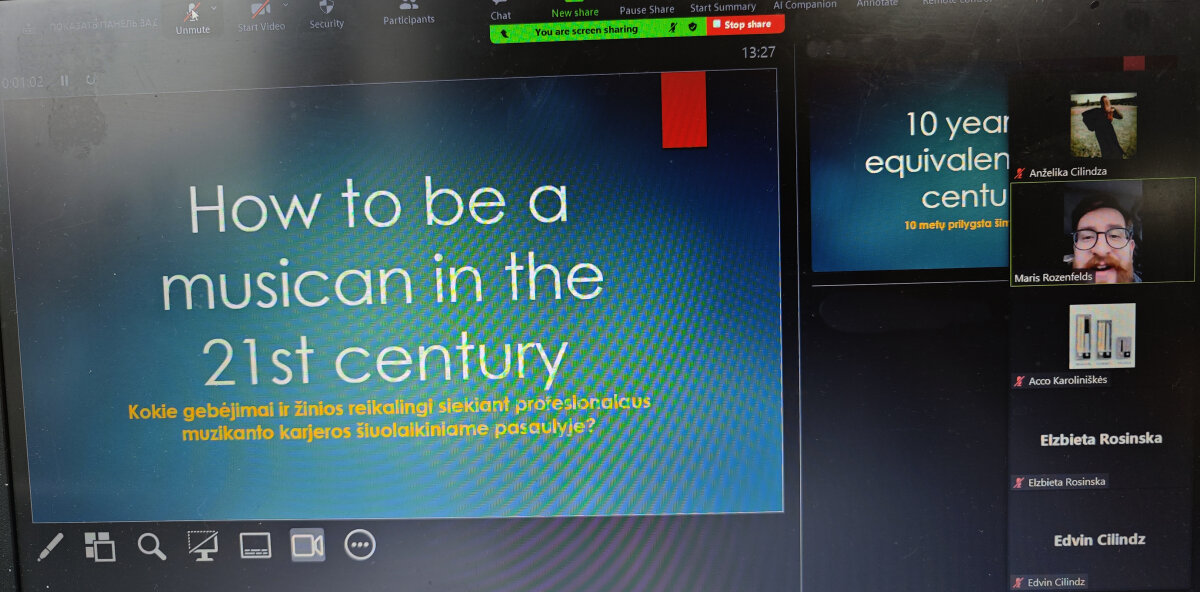Start a New share
1200x592 pixels.
tap(575, 9)
